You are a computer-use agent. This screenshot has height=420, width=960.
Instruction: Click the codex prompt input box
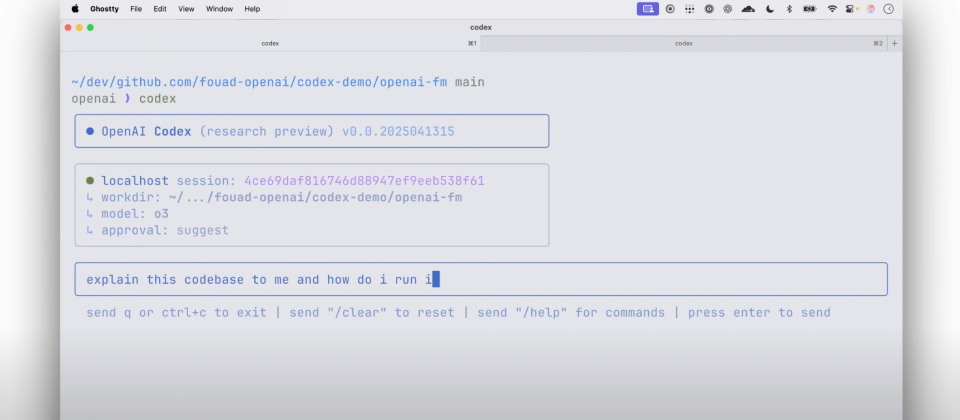[481, 280]
